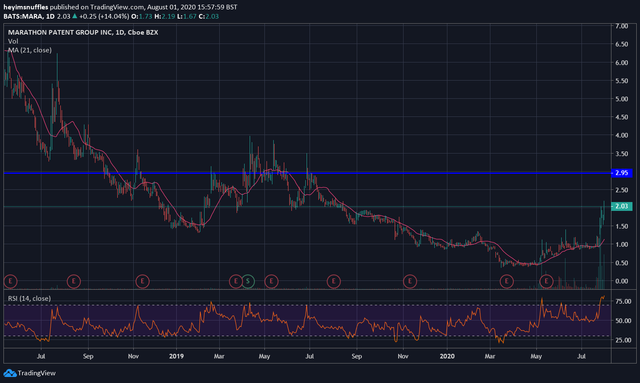Click the green 2.03 current price tag

coord(622,206)
